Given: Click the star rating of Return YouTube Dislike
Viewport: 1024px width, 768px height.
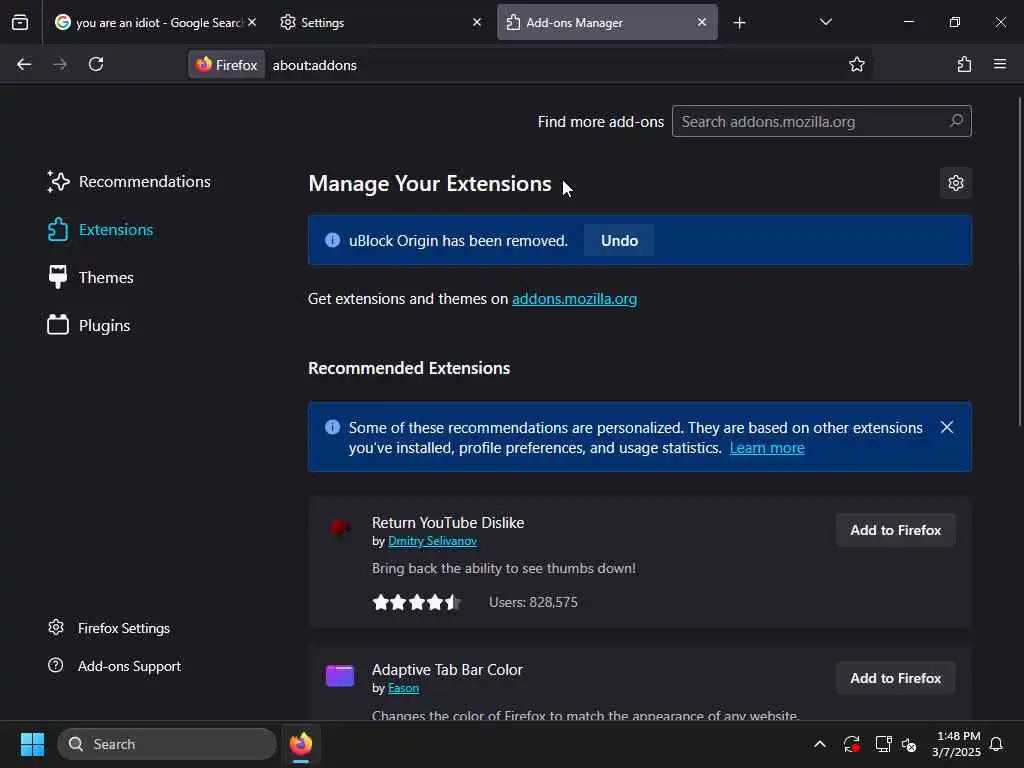Looking at the screenshot, I should pyautogui.click(x=416, y=602).
